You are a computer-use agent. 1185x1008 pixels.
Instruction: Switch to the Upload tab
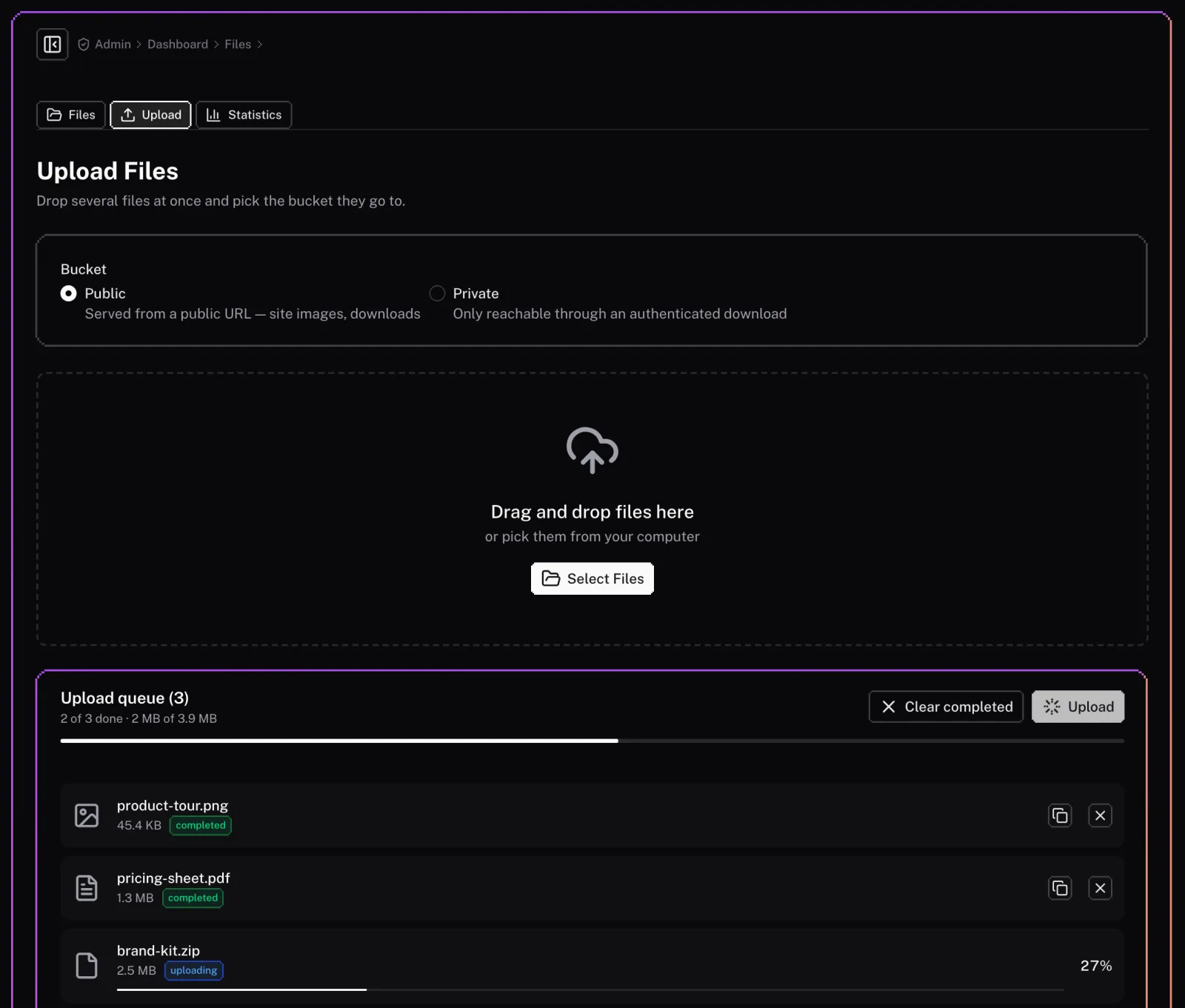tap(151, 115)
